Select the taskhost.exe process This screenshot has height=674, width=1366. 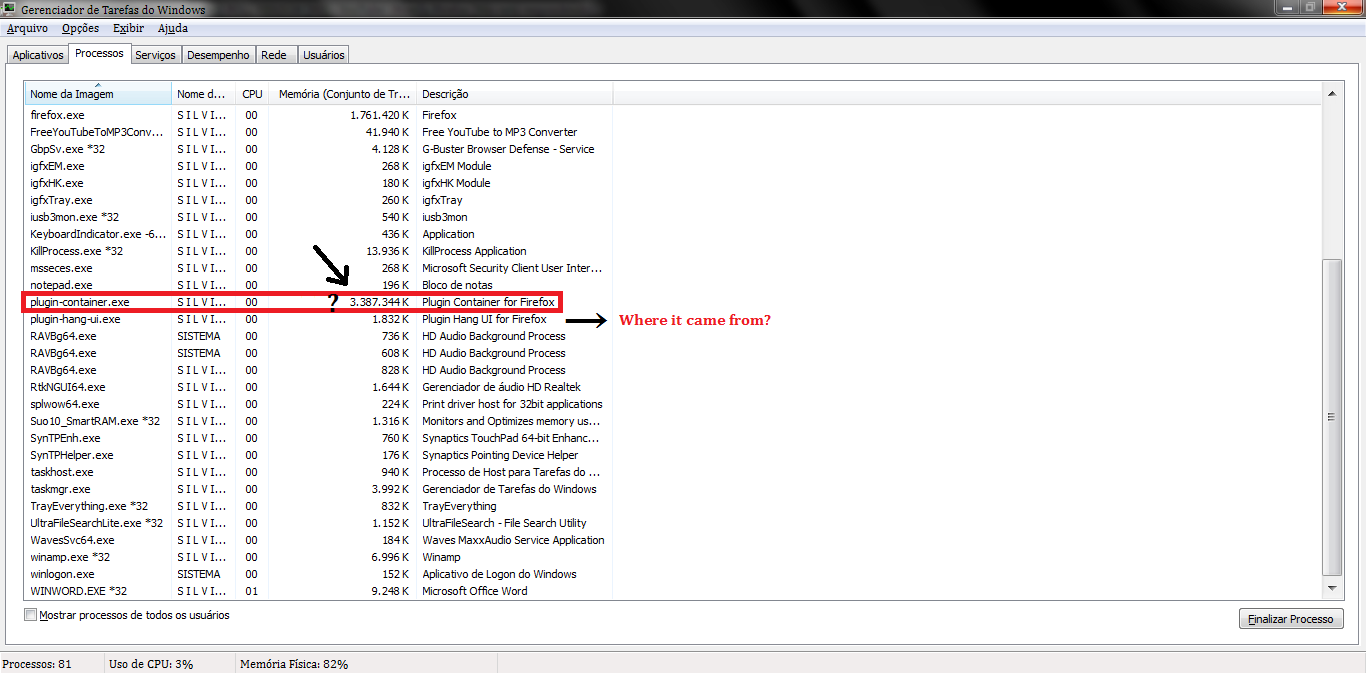[319, 472]
